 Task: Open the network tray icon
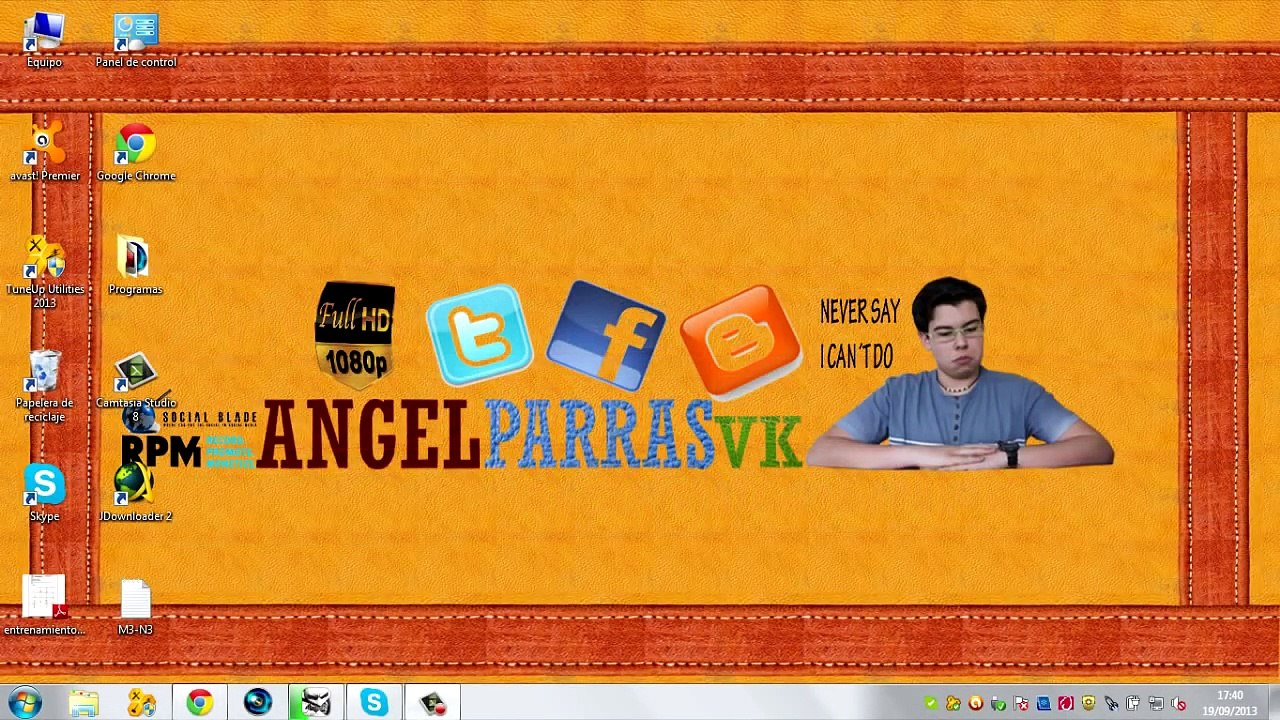click(1156, 703)
